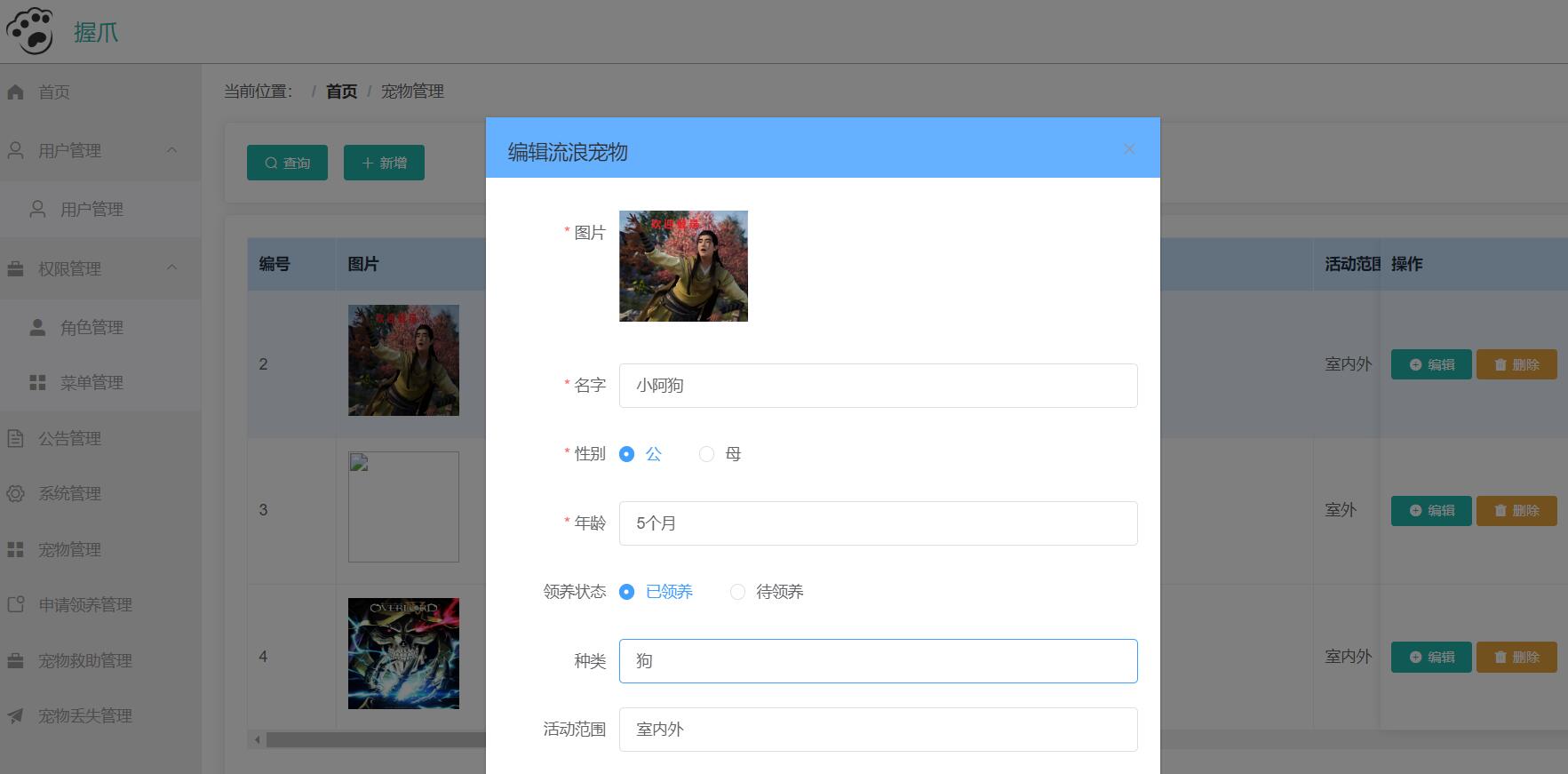
Task: Click the Overlord thumbnail in row 4
Action: [x=403, y=653]
